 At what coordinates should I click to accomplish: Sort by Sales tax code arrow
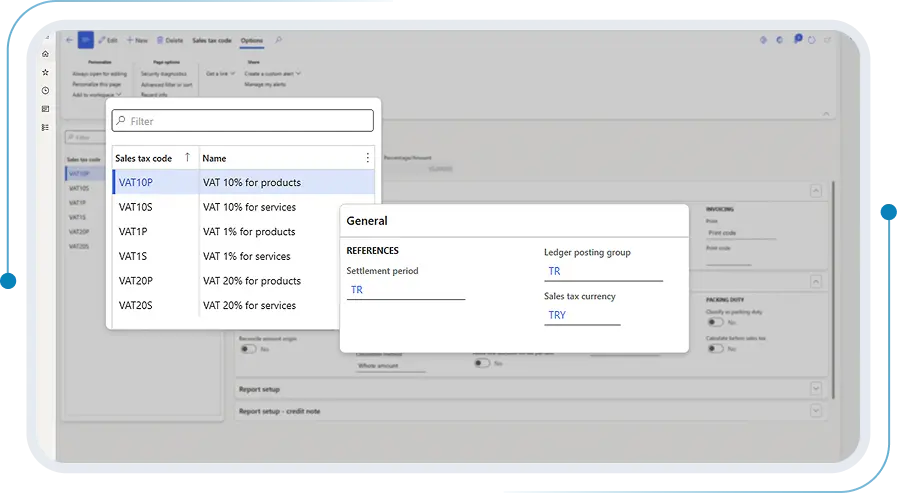click(x=187, y=157)
